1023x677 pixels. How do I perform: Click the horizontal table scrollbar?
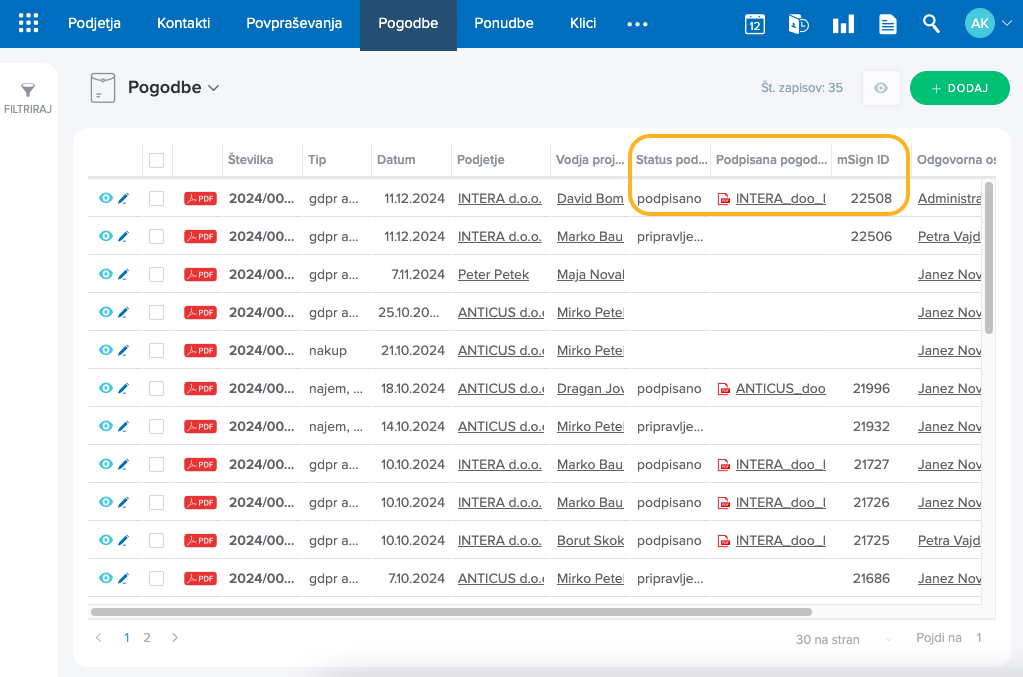point(450,611)
